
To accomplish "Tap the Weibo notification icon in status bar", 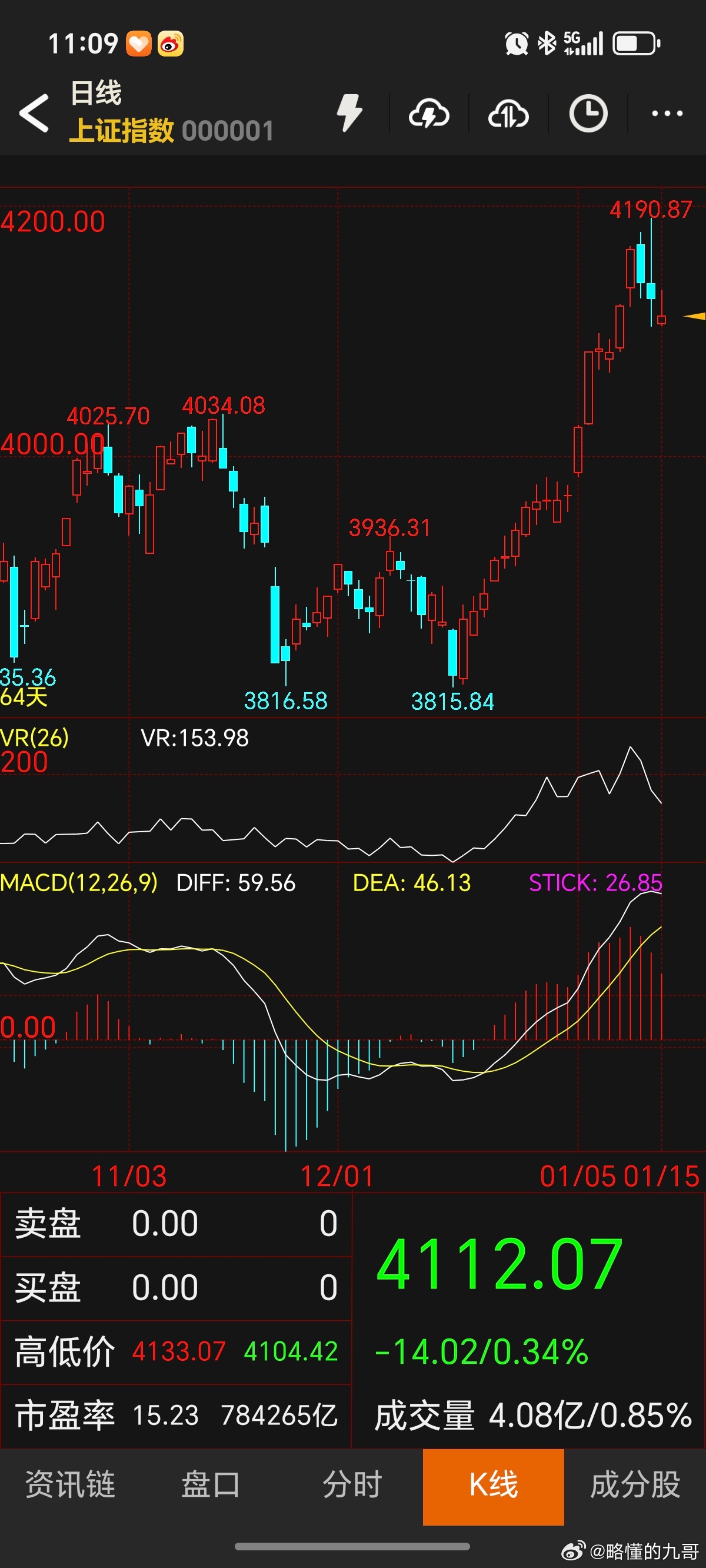I will 171,44.
